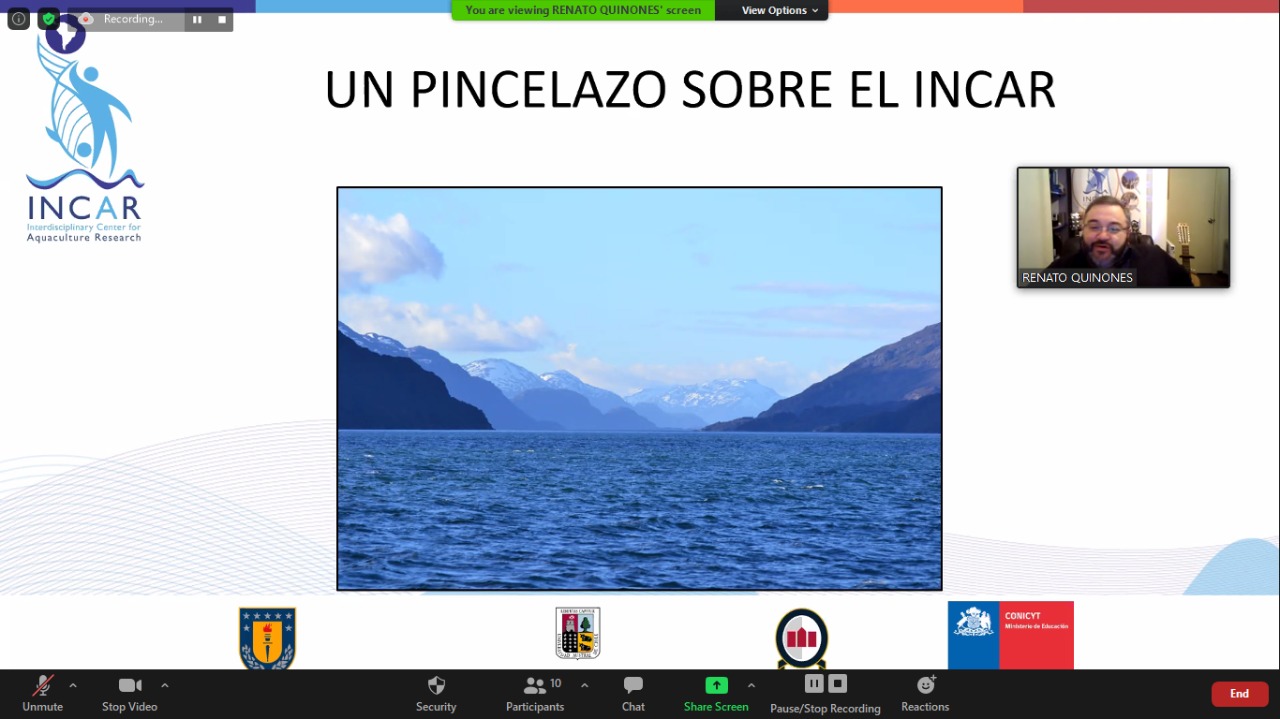Stop recording in the bottom toolbar
The height and width of the screenshot is (719, 1280).
tap(838, 684)
